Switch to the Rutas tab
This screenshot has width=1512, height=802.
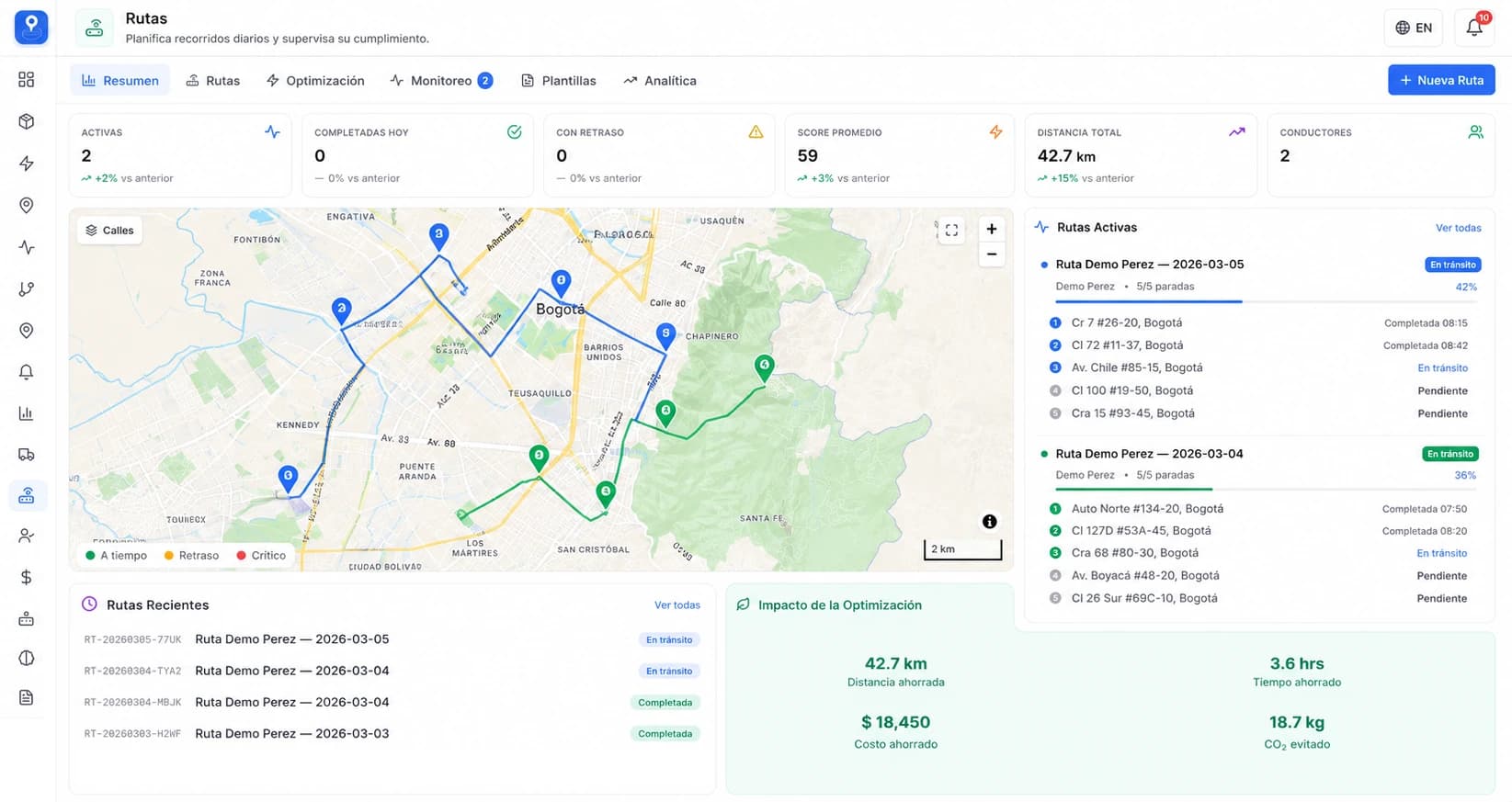212,81
